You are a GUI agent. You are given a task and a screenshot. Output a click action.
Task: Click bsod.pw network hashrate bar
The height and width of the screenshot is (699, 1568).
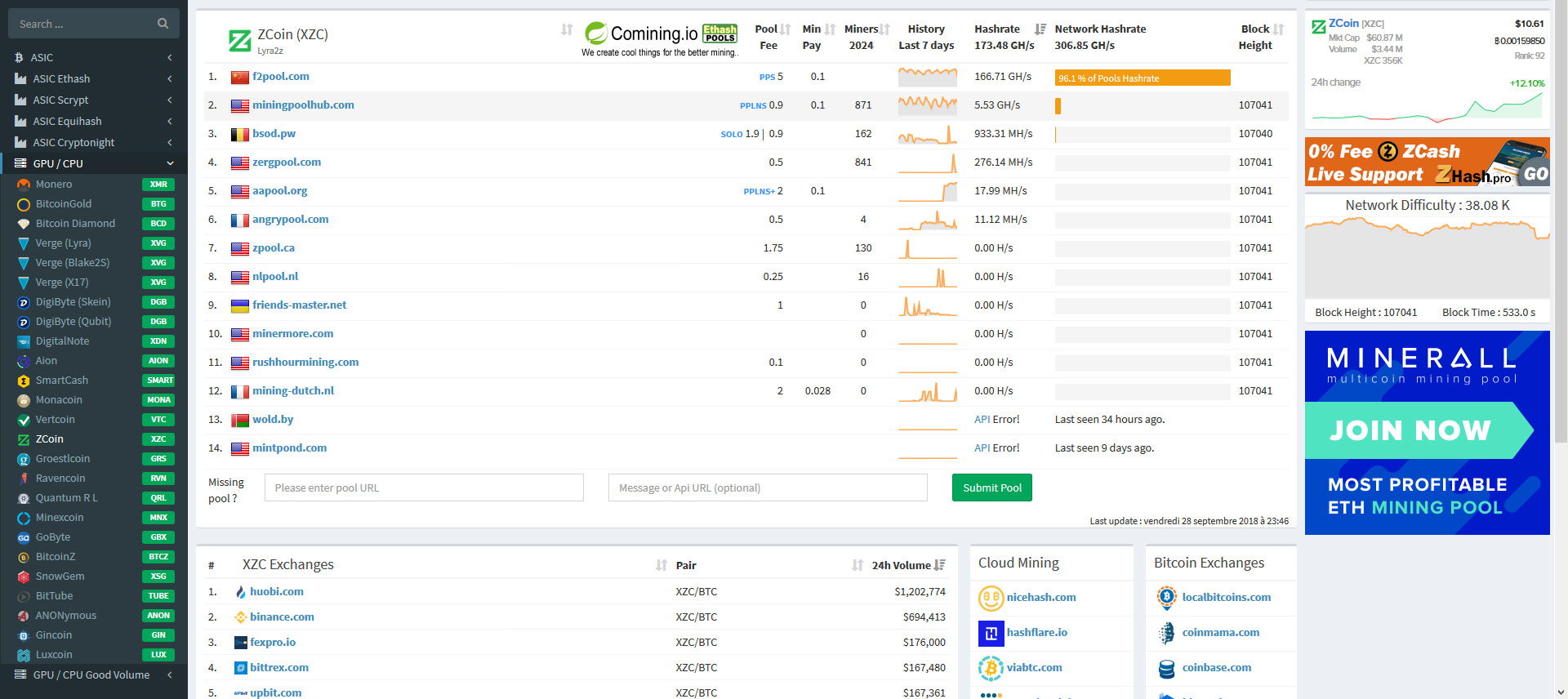click(1142, 135)
